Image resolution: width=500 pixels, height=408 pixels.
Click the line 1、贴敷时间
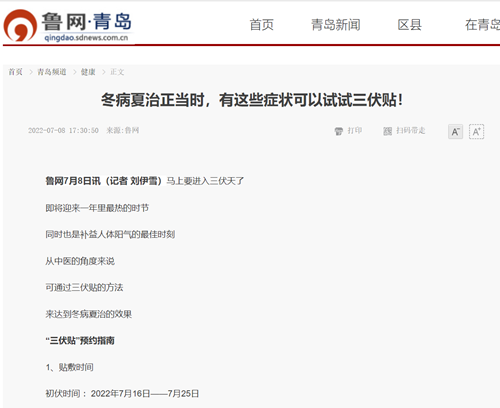coord(70,367)
